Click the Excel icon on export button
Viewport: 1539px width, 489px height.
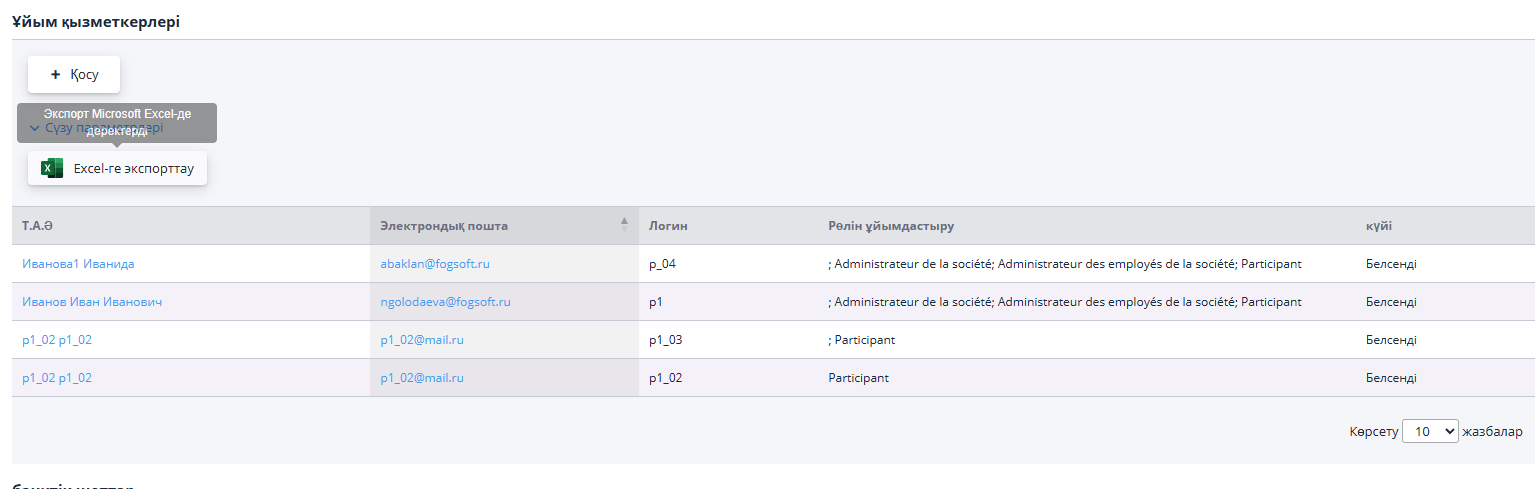coord(52,169)
